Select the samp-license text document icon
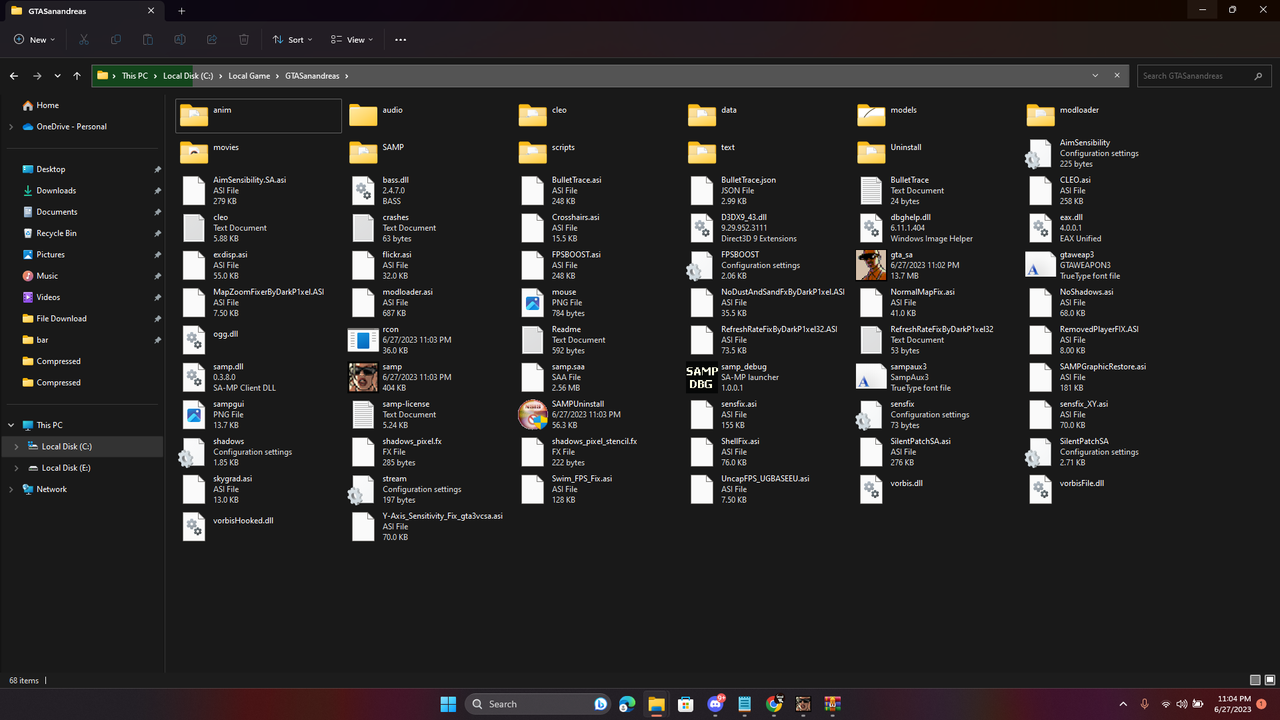The image size is (1280, 720). (362, 414)
